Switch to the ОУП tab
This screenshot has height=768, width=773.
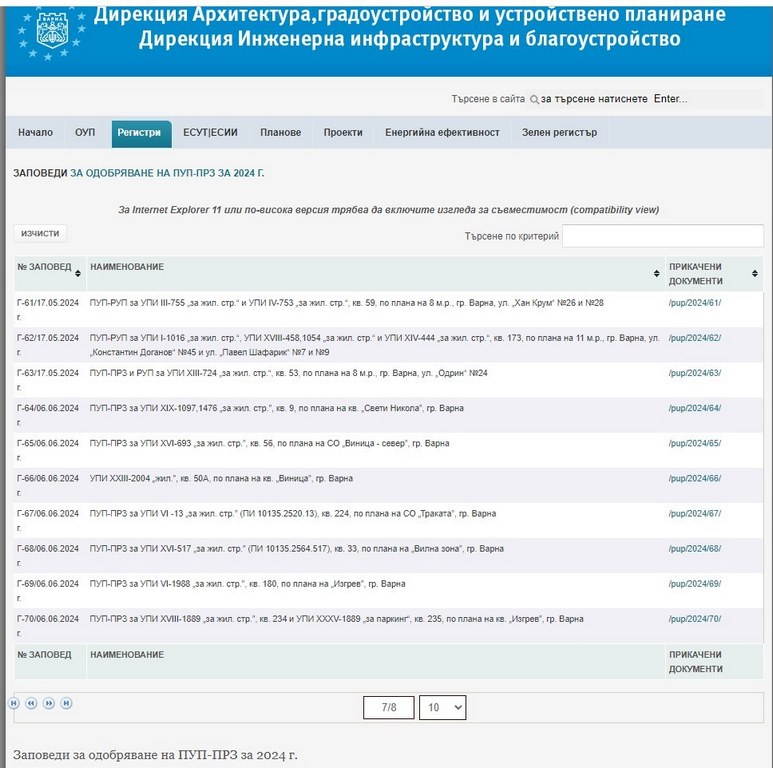85,133
